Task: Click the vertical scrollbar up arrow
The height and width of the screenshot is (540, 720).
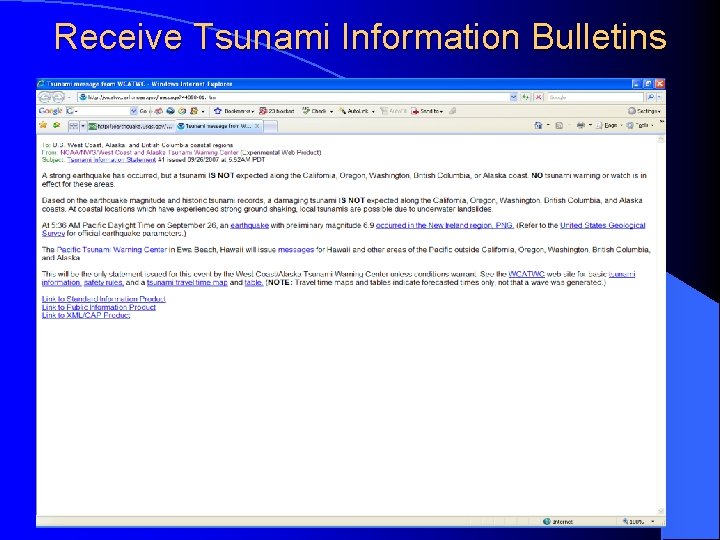Action: click(x=661, y=139)
